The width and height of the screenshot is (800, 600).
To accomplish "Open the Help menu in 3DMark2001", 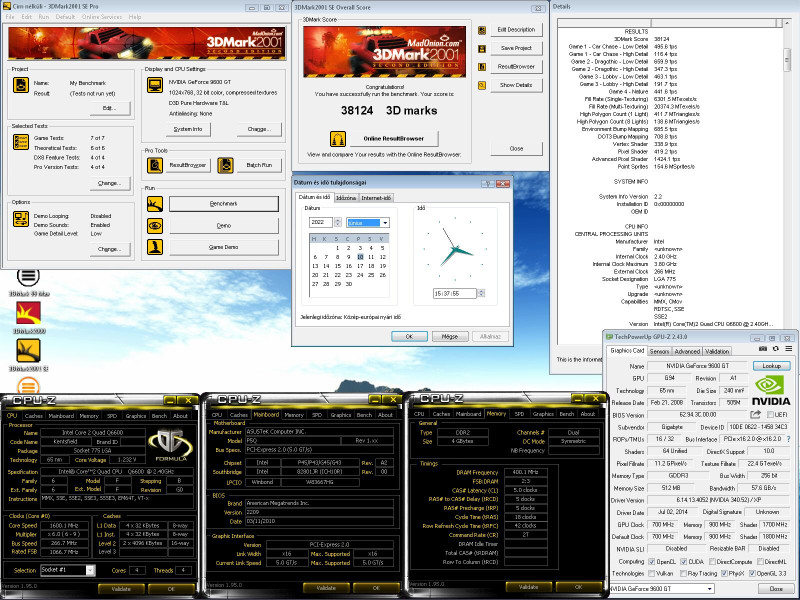I will pyautogui.click(x=135, y=17).
